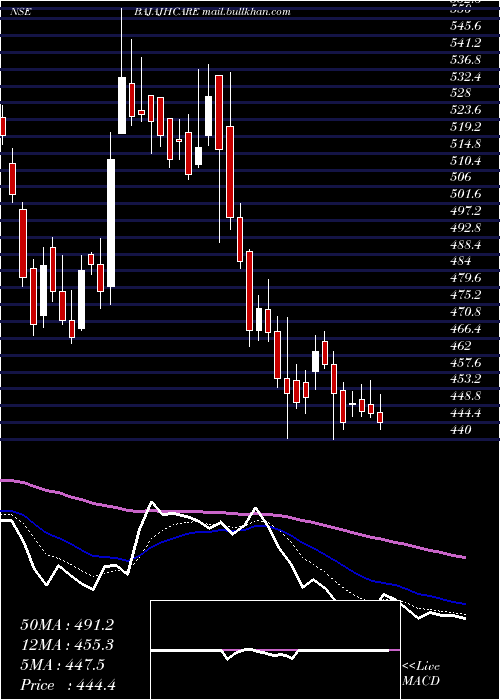Click the 5MA : 447.5 readout
Screen dimensions: 500x700
[x=63, y=665]
